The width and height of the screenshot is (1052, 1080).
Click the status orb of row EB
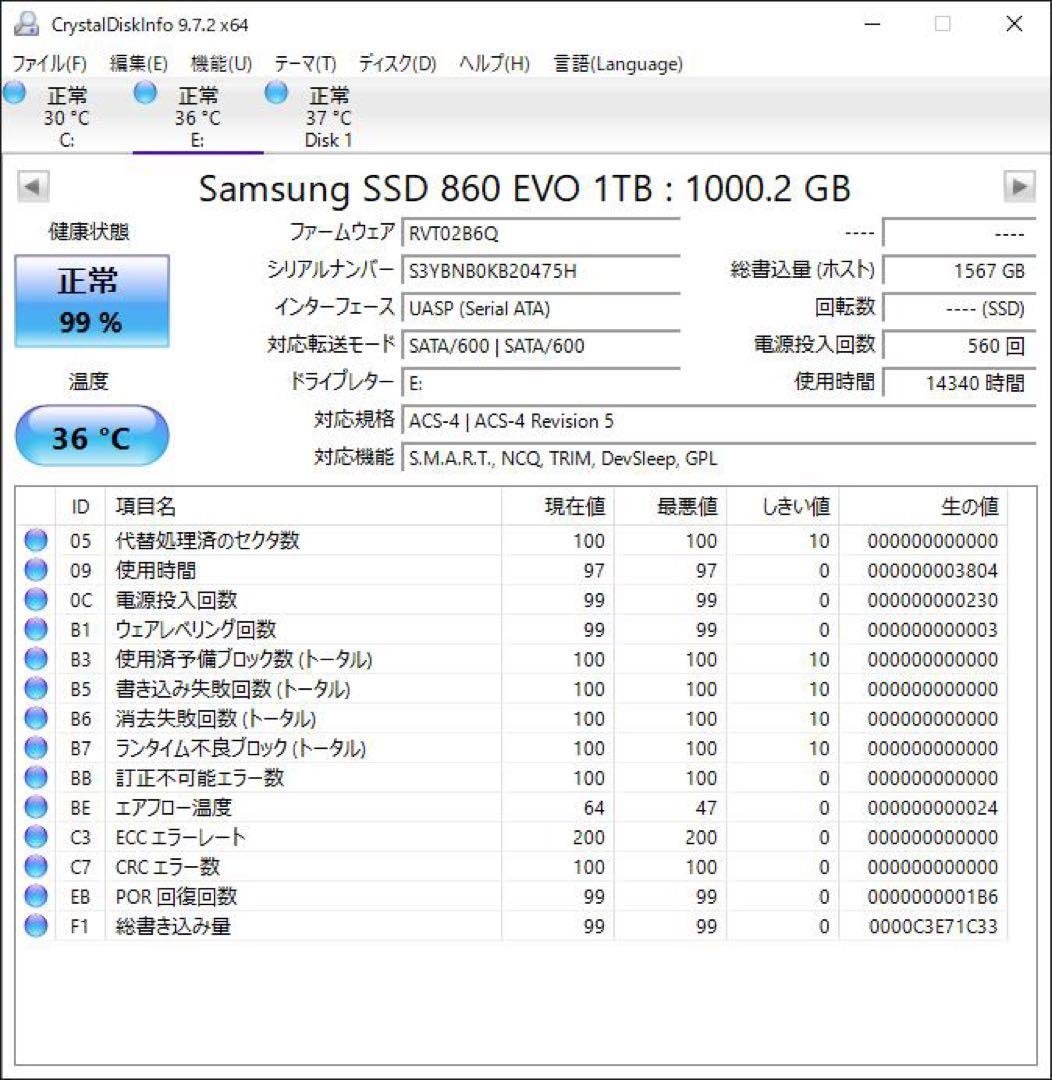pos(36,896)
